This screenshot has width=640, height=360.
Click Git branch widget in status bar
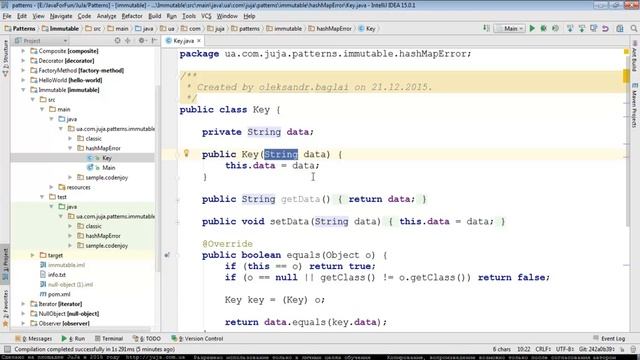[x=596, y=349]
